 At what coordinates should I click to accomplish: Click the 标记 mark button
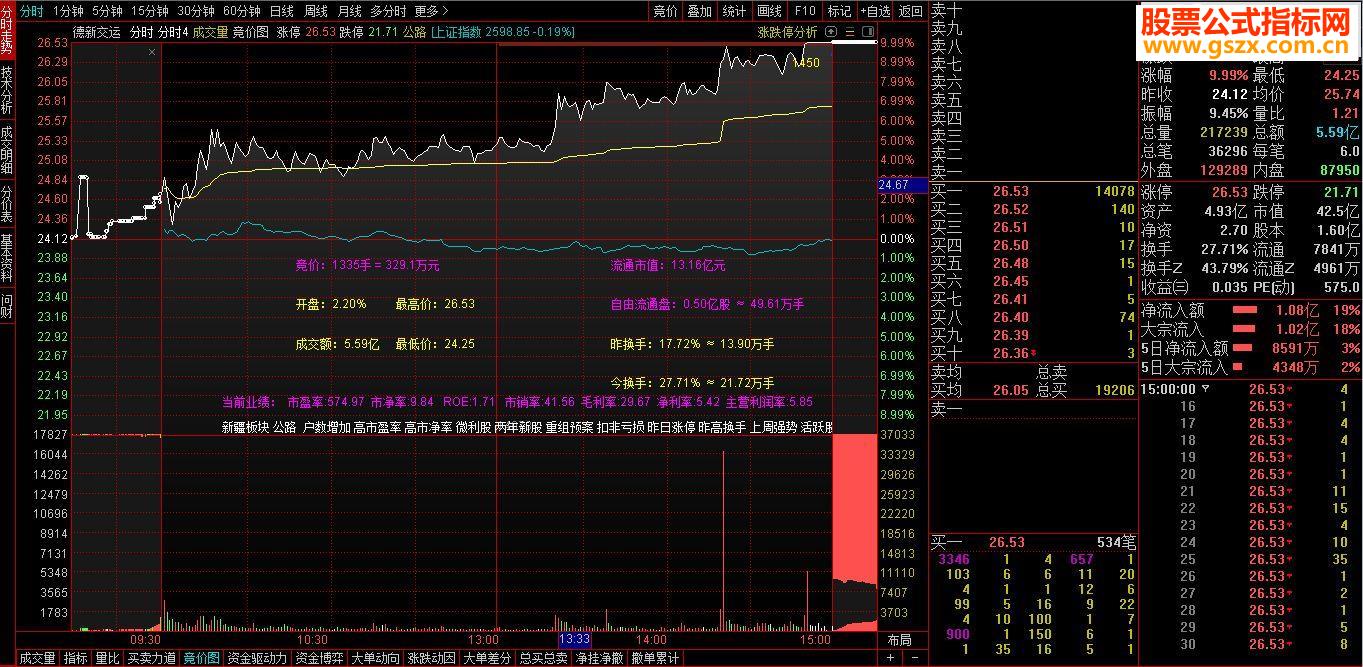(839, 11)
